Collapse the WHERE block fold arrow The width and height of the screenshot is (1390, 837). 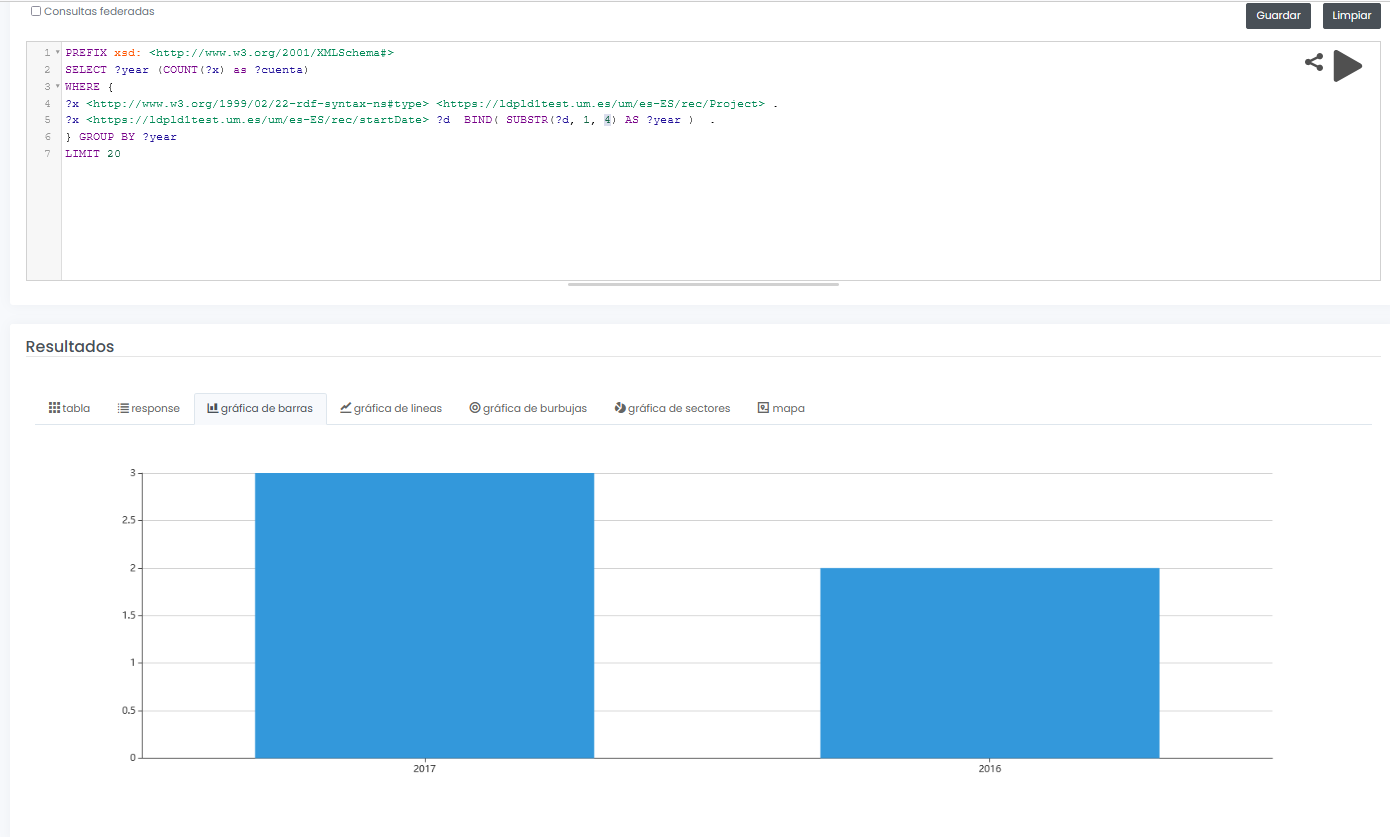(x=58, y=86)
